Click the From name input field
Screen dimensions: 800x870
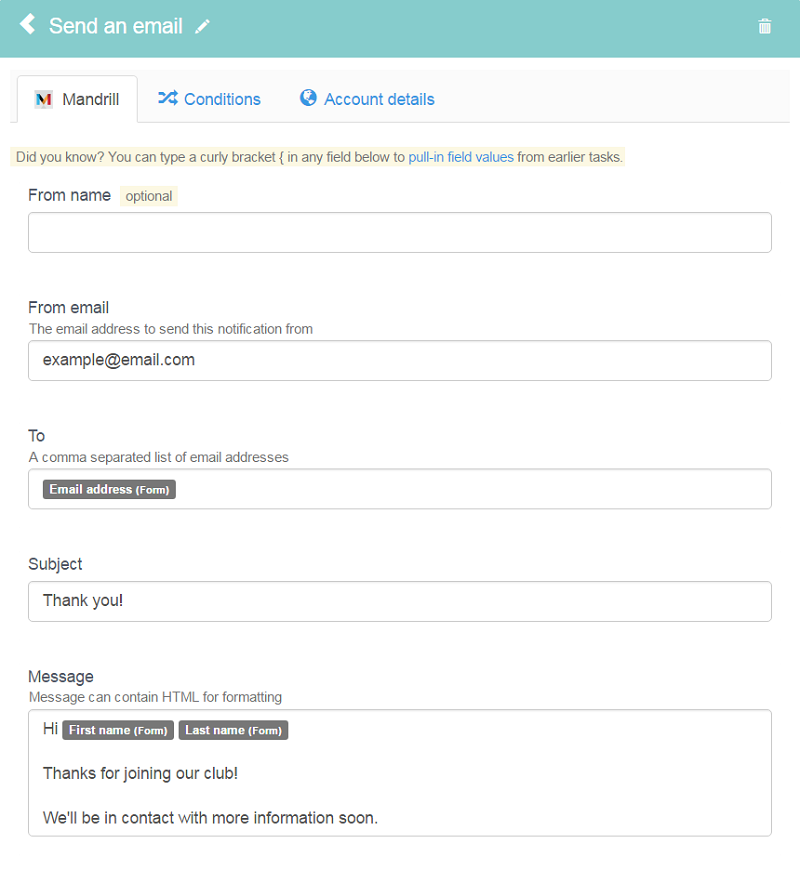[399, 232]
